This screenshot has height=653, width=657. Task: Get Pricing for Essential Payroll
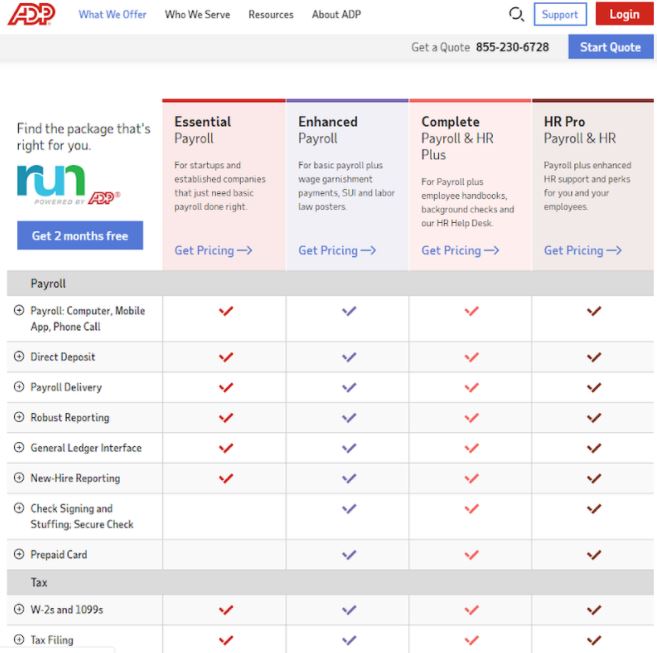pyautogui.click(x=213, y=251)
